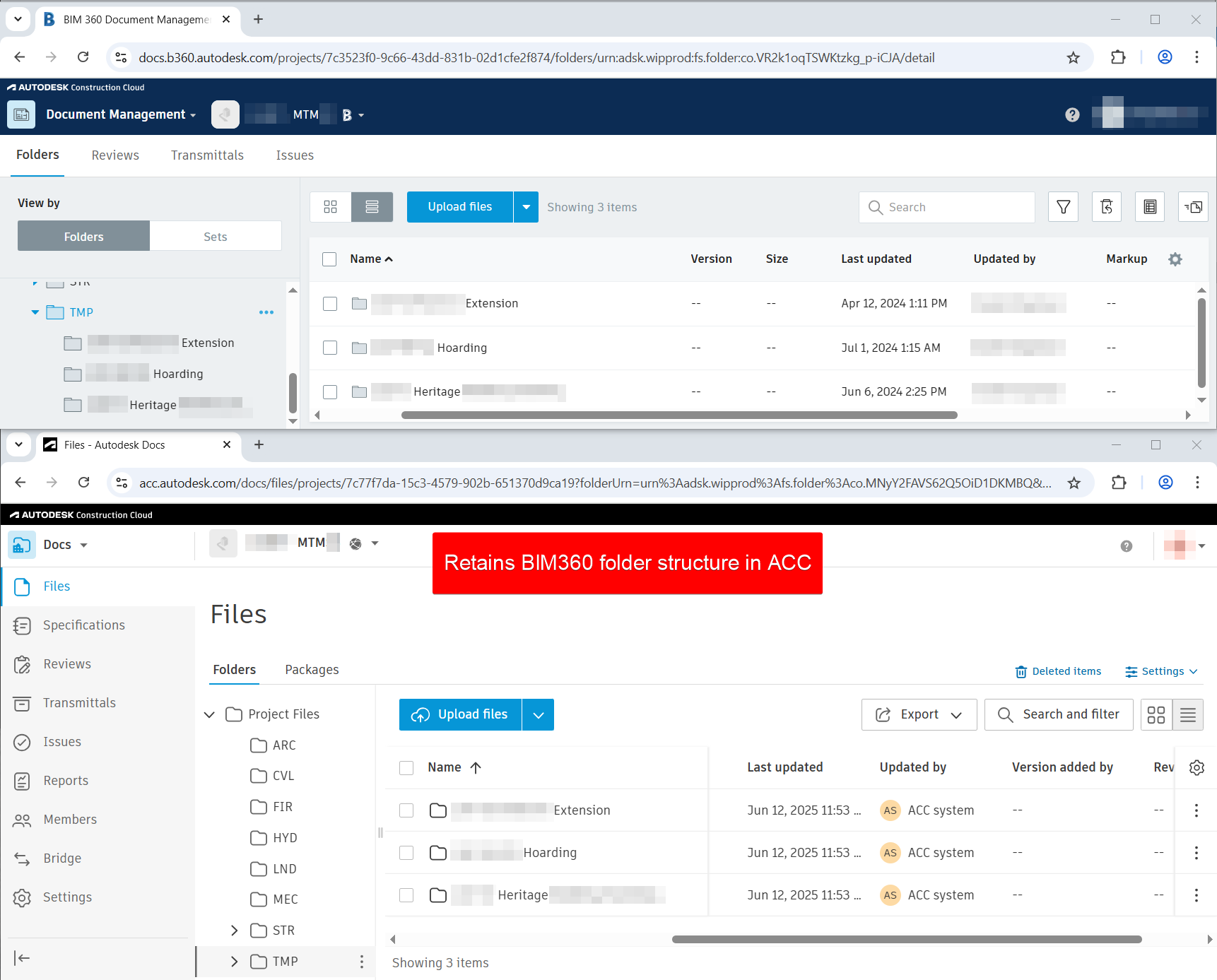This screenshot has height=980, width=1217.
Task: Switch BIM 360 to thumbnail grid view
Action: click(330, 207)
